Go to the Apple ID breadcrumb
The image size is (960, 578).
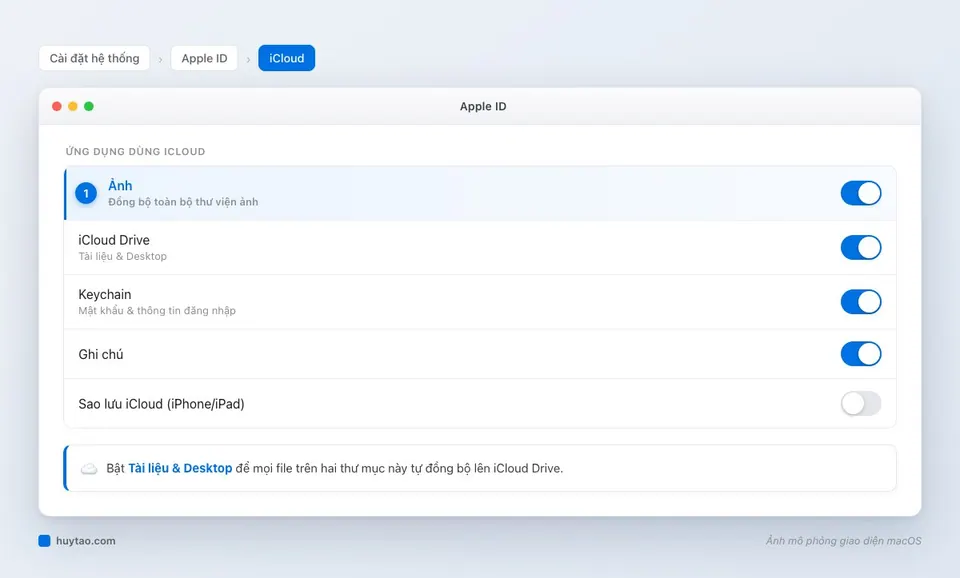pyautogui.click(x=204, y=58)
